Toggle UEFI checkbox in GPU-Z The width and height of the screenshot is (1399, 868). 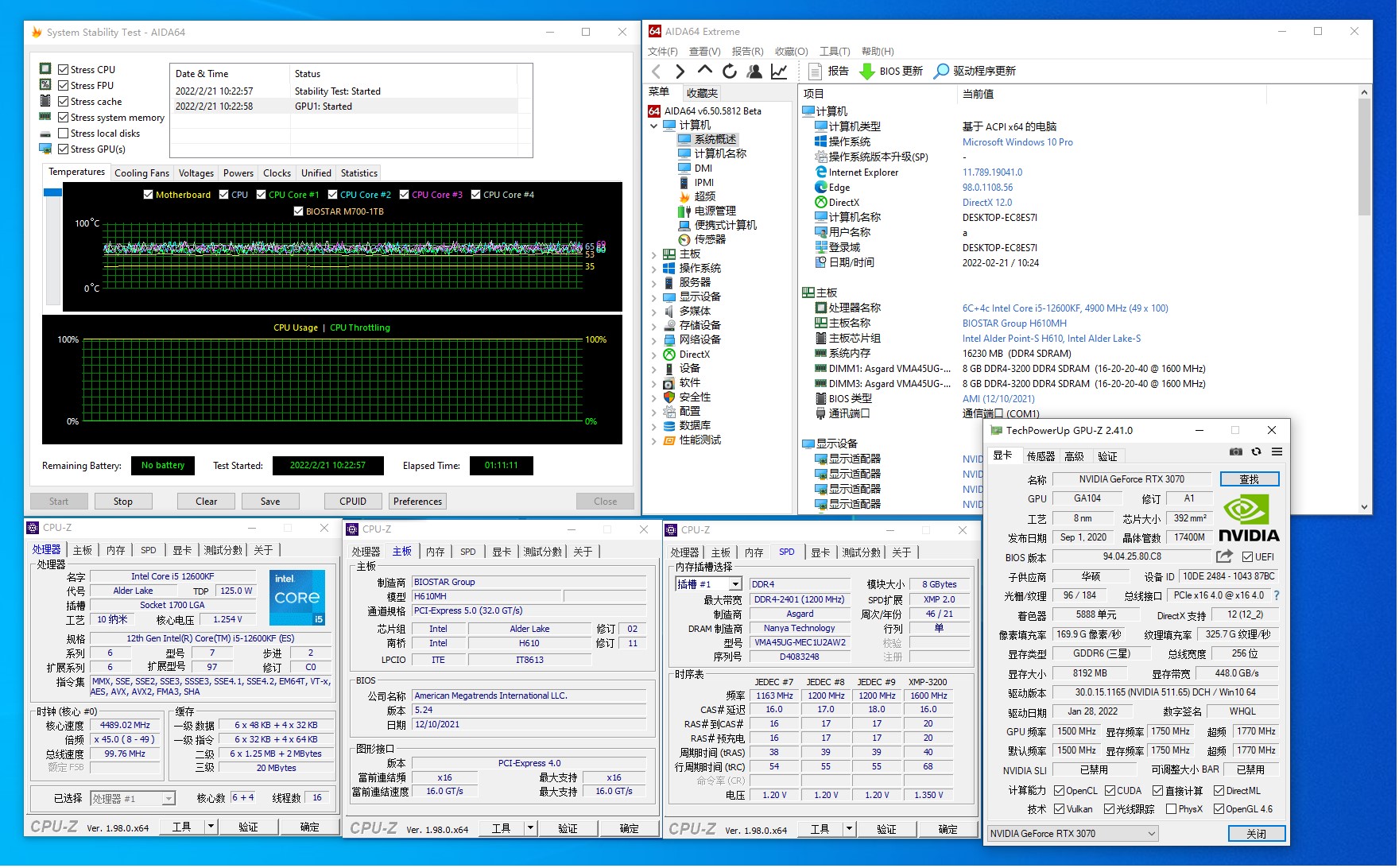pyautogui.click(x=1247, y=556)
